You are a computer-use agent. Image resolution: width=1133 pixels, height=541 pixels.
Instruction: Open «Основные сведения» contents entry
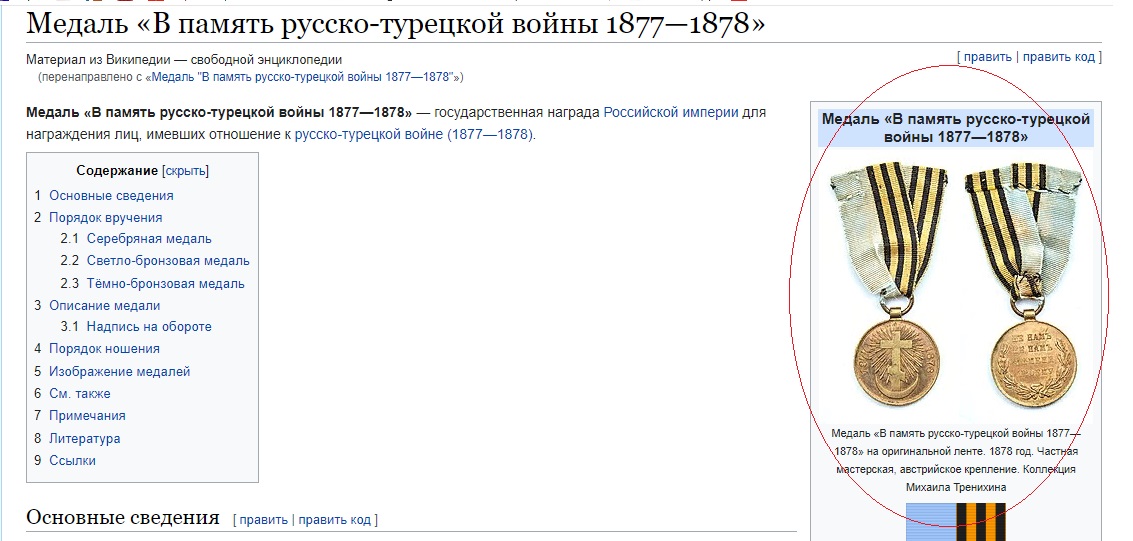click(111, 196)
